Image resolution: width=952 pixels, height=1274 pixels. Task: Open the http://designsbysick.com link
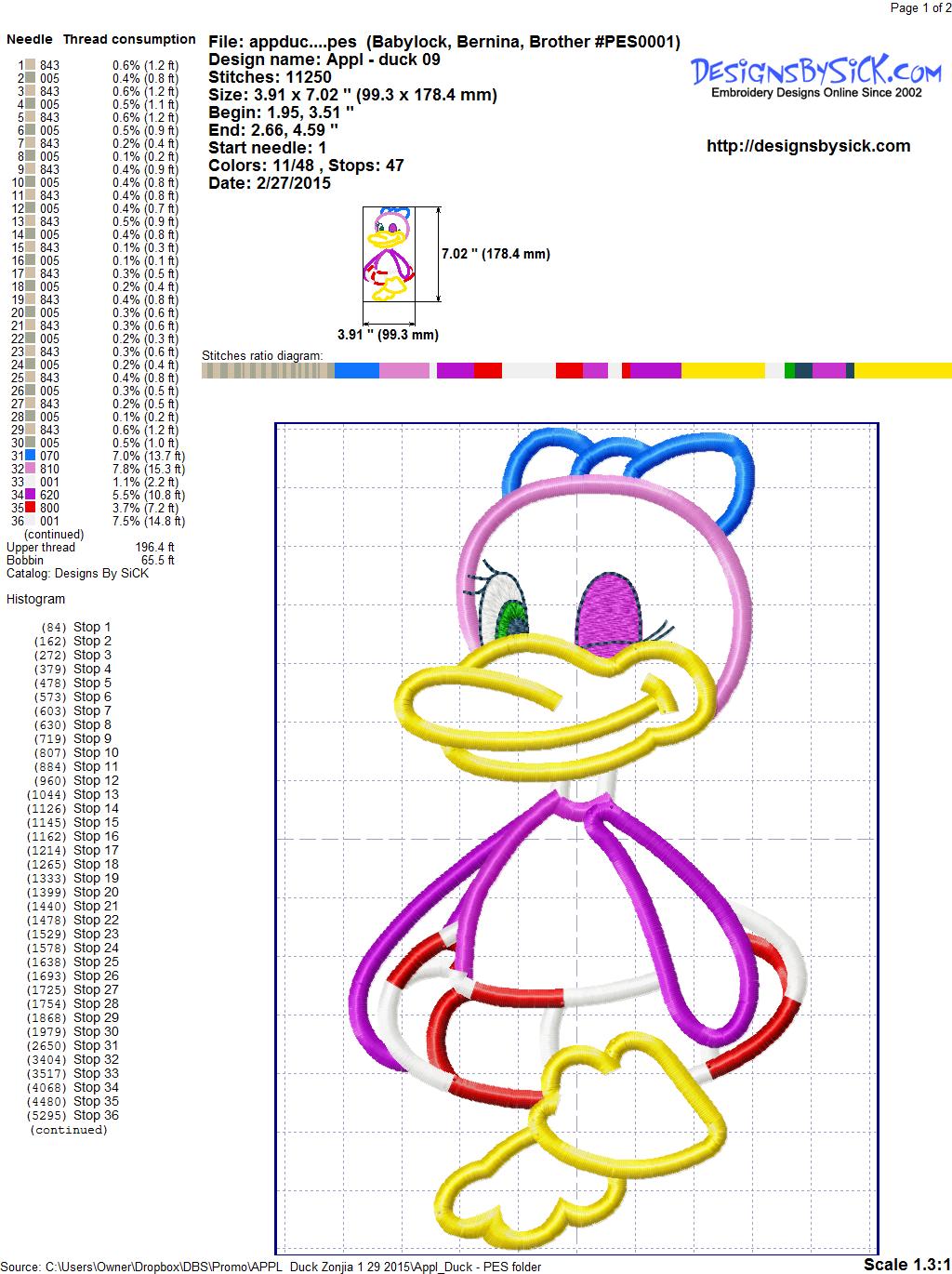point(808,146)
